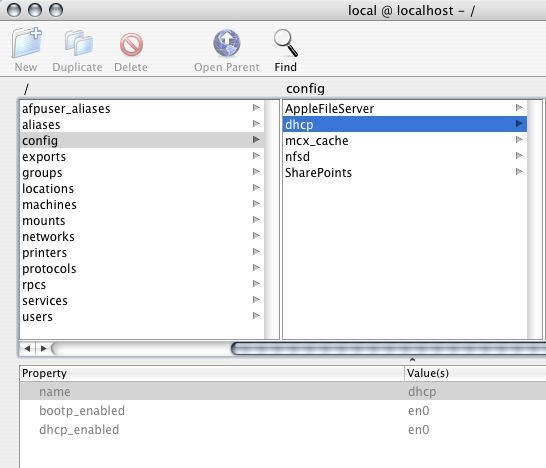Viewport: 546px width, 468px height.
Task: Click the right scroll arrow below browser
Action: 43,348
